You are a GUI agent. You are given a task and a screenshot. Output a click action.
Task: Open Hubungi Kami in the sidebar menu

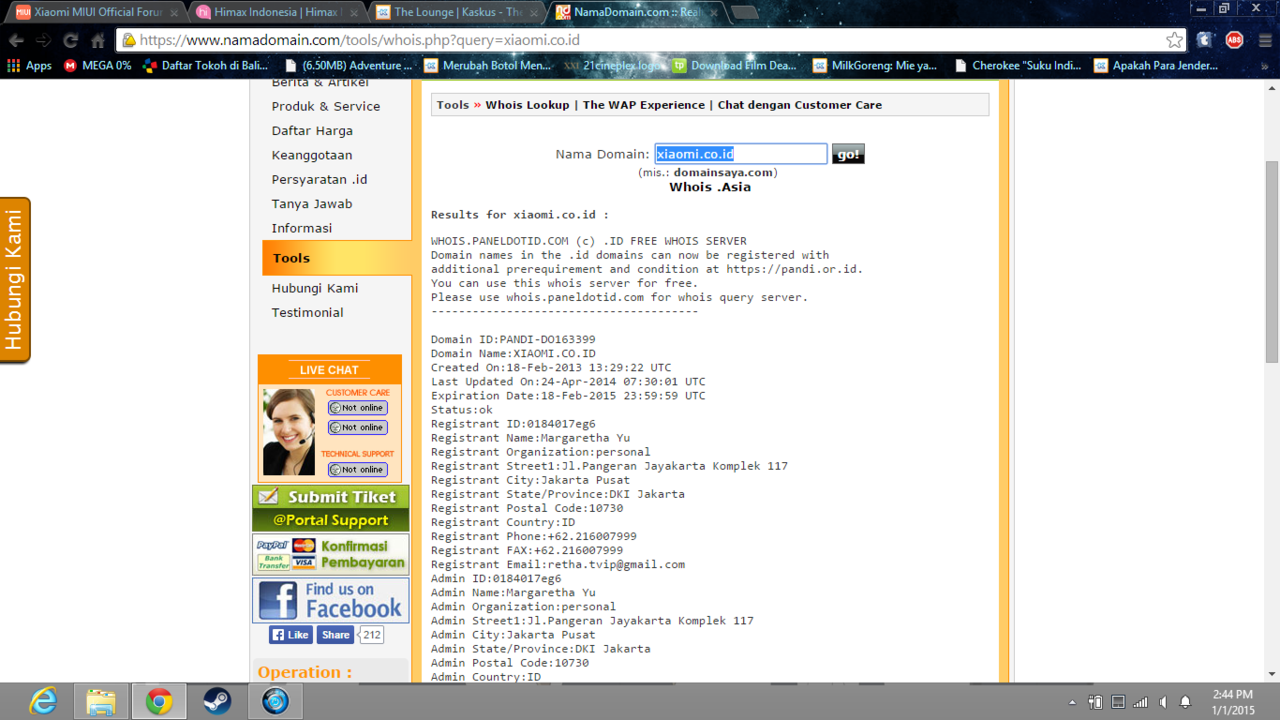point(315,288)
